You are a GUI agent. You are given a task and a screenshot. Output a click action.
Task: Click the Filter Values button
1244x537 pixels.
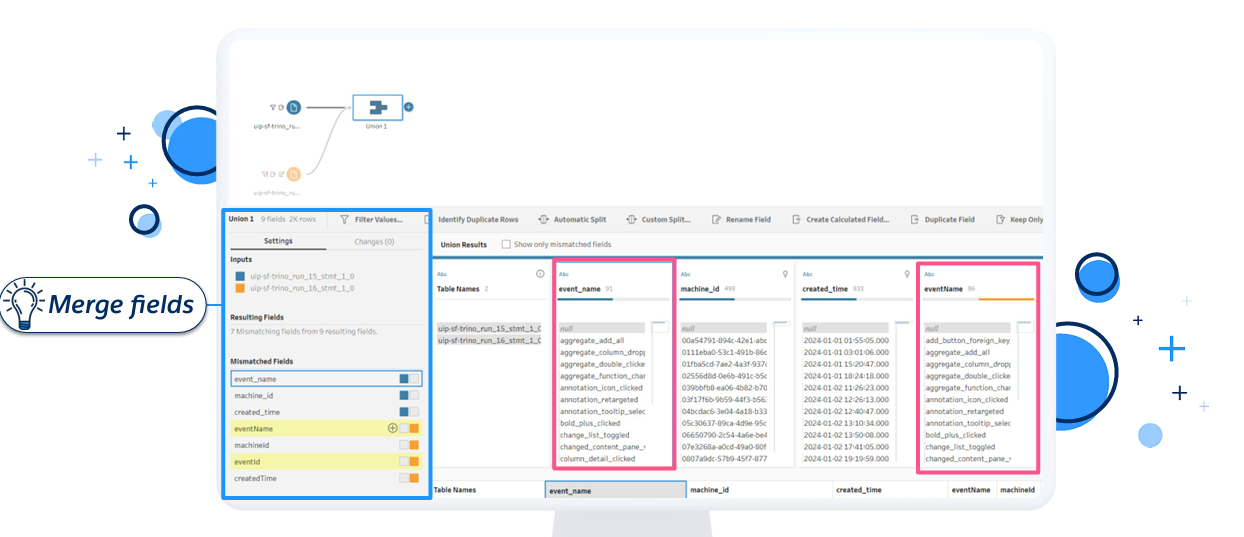pyautogui.click(x=372, y=219)
